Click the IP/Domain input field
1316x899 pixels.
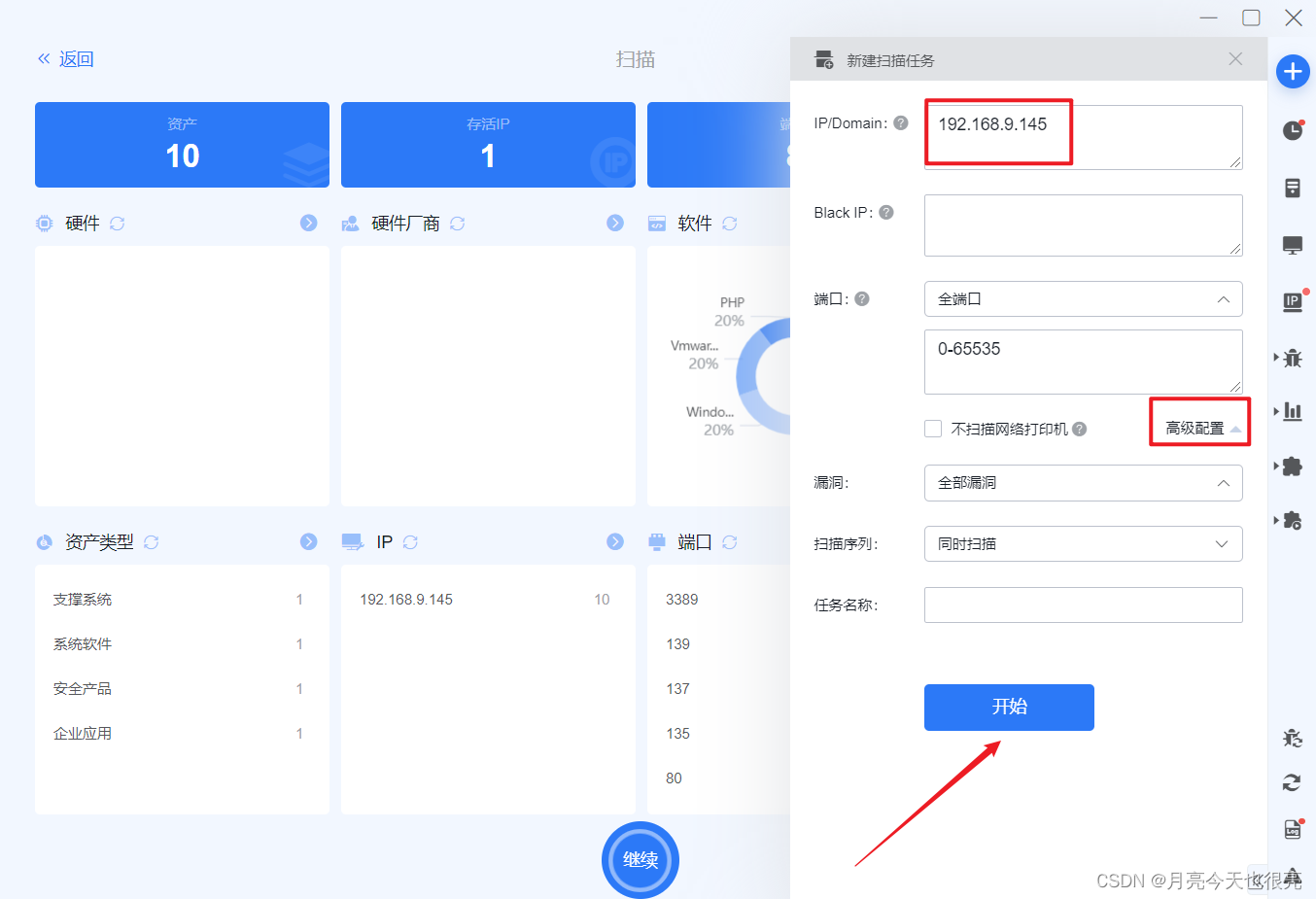pos(1084,137)
